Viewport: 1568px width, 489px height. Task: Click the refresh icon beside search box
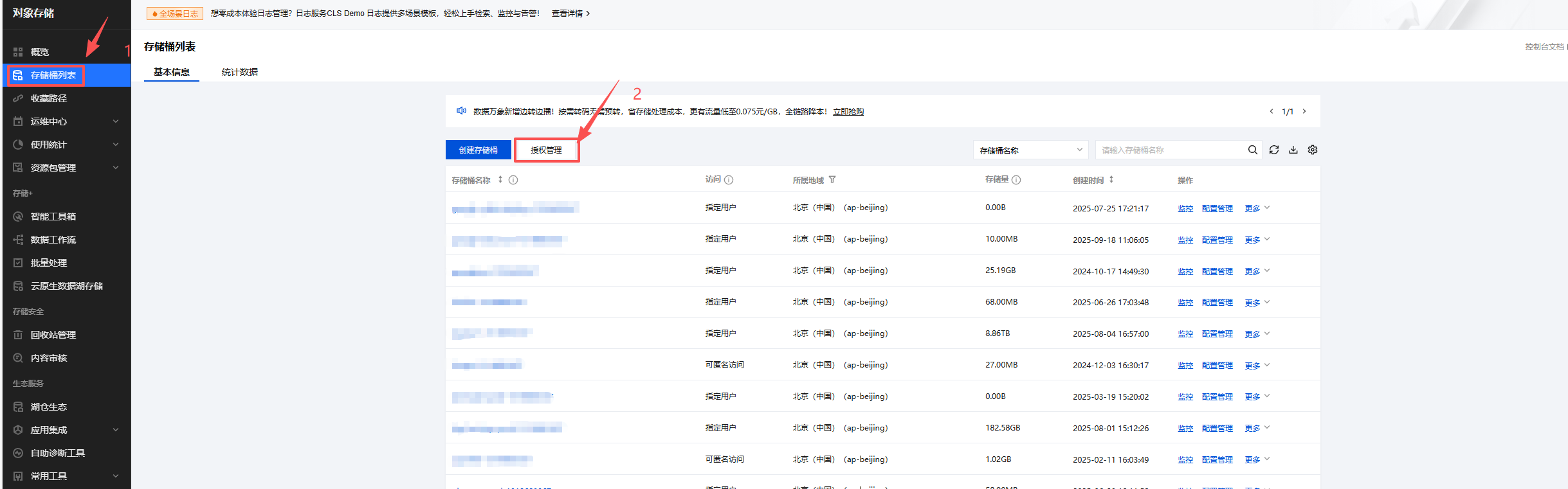[1273, 150]
